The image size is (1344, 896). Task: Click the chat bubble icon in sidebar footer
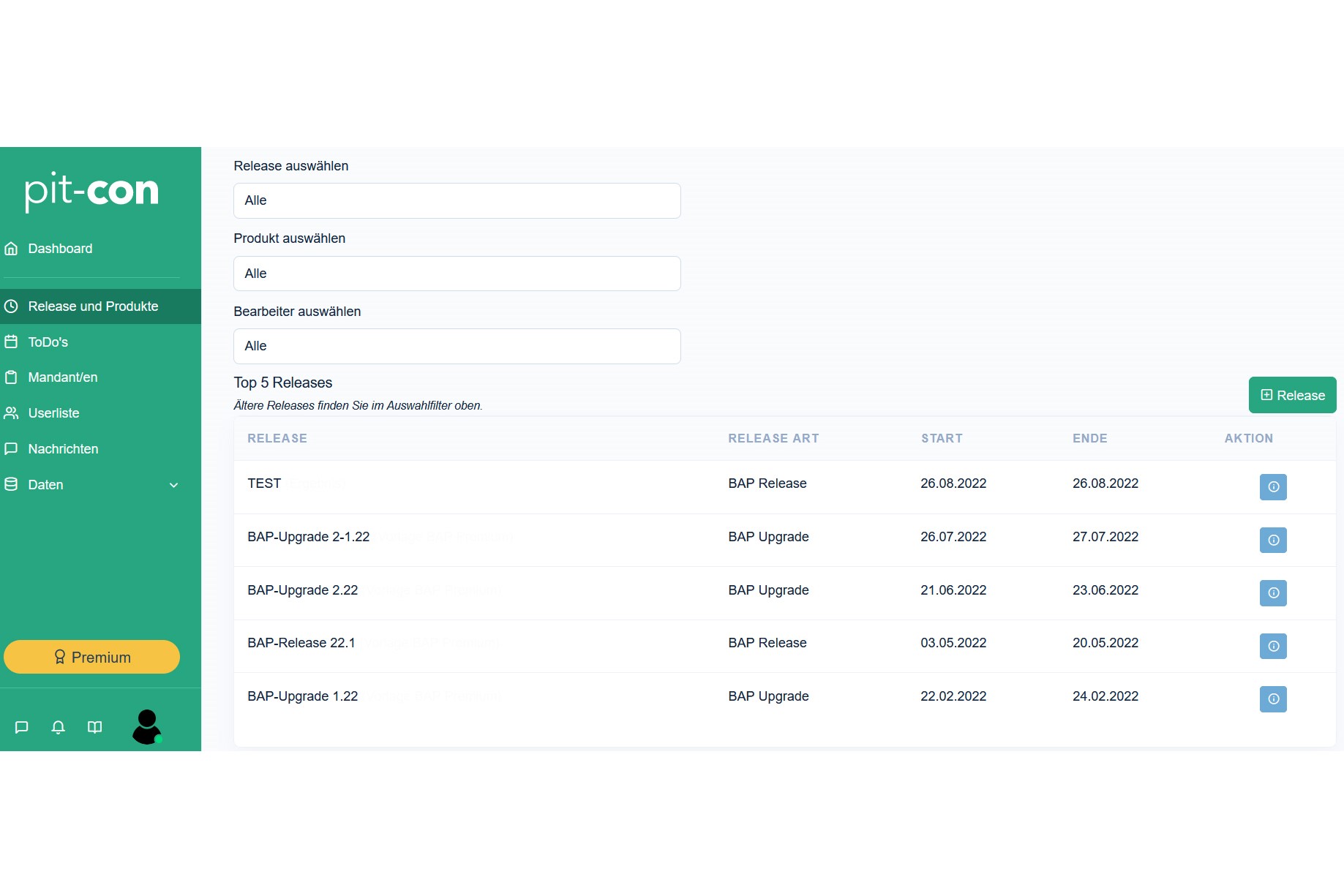pyautogui.click(x=22, y=727)
